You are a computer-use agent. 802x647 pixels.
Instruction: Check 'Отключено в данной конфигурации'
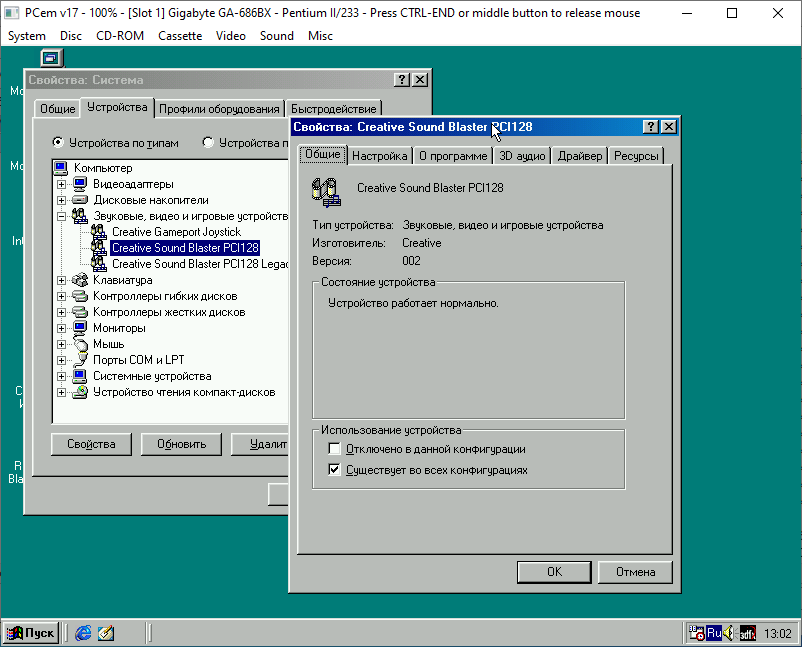334,449
